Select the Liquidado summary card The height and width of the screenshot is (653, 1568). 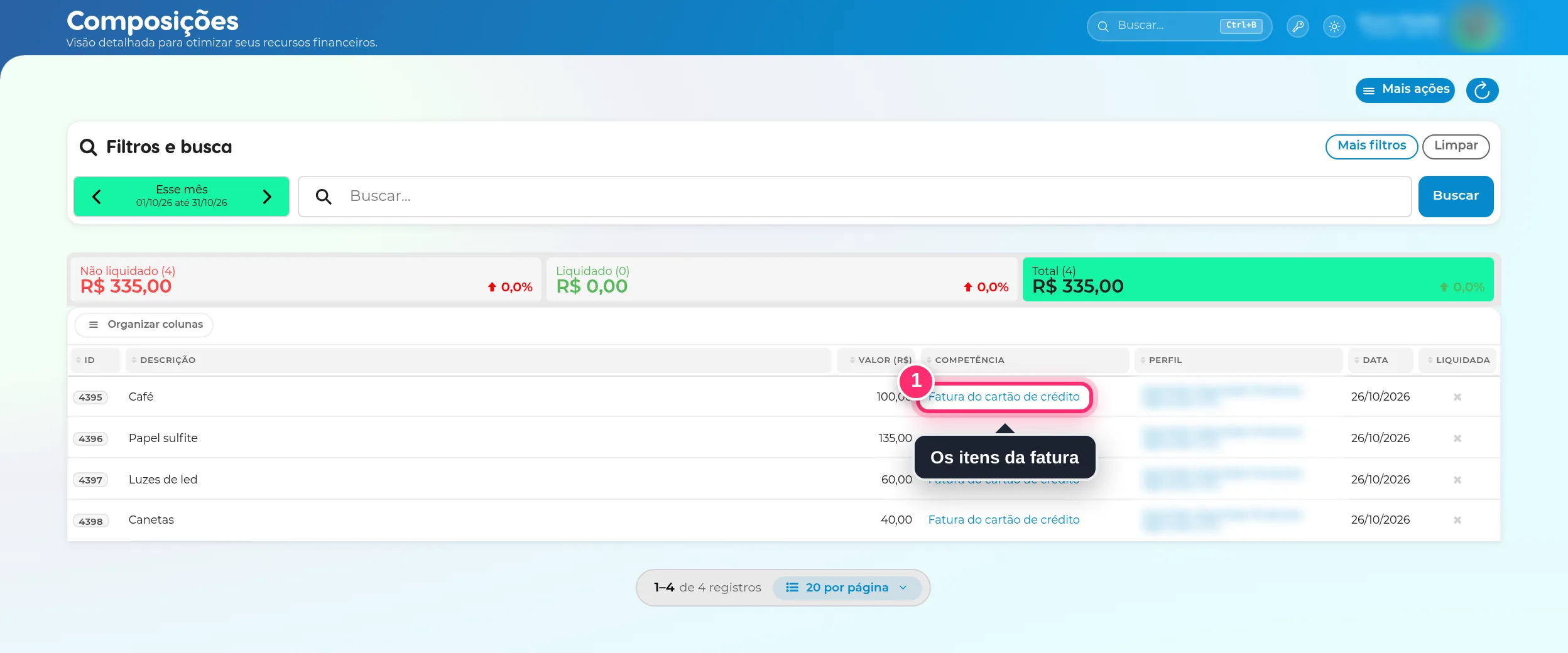pos(781,279)
